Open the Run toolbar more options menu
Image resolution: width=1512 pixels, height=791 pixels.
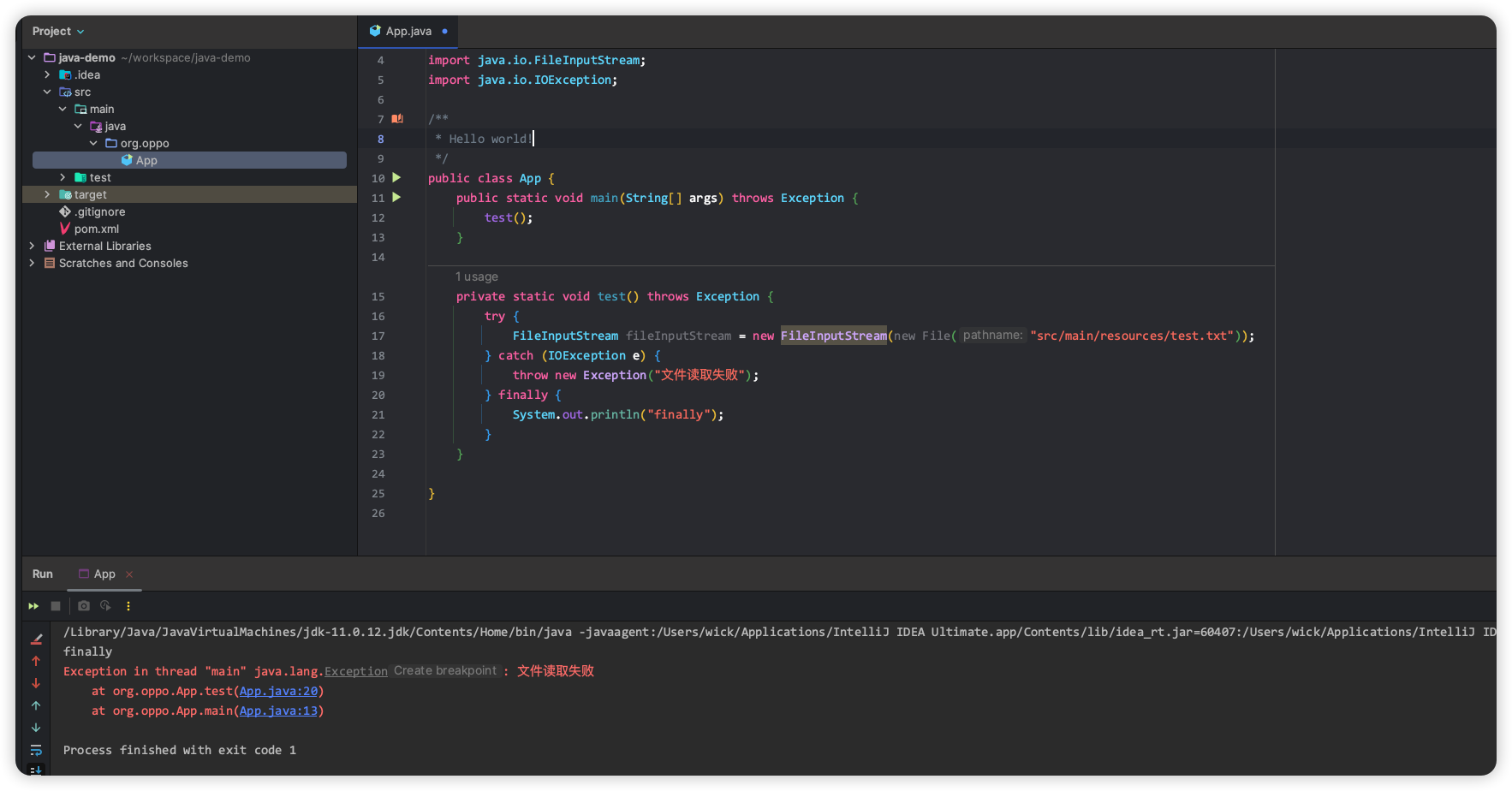coord(128,606)
